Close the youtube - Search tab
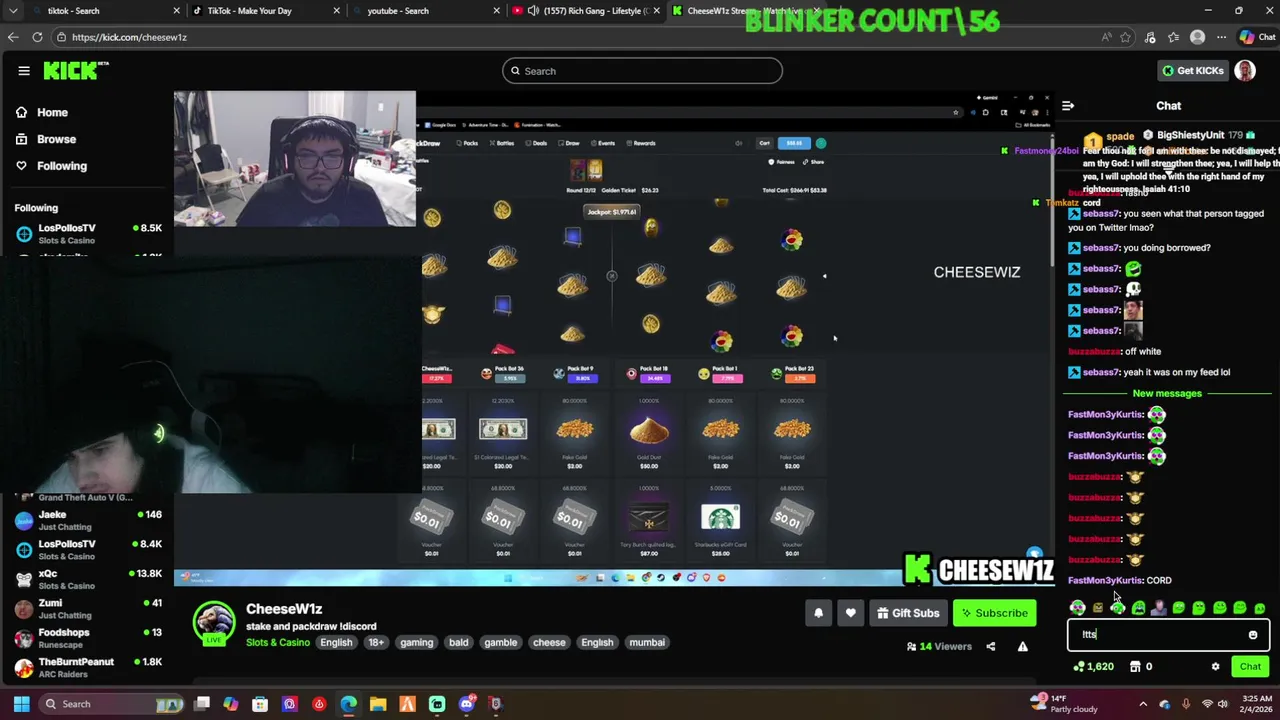Image resolution: width=1280 pixels, height=720 pixels. pyautogui.click(x=497, y=11)
